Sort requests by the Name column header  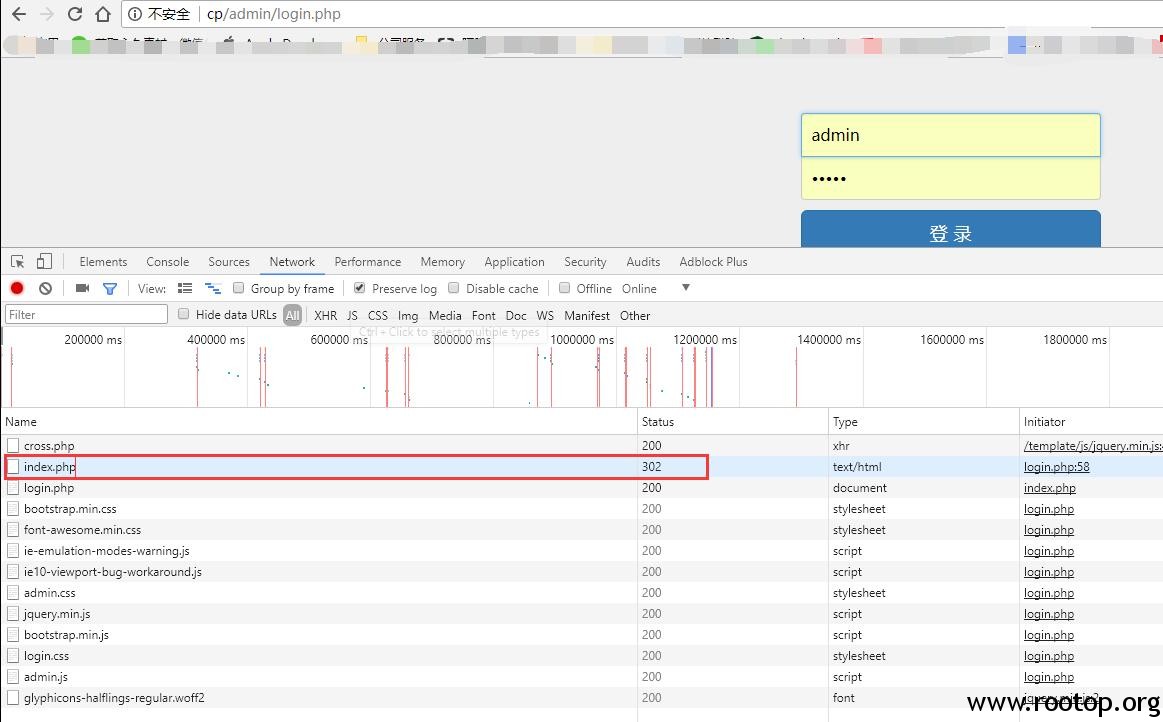tap(319, 421)
